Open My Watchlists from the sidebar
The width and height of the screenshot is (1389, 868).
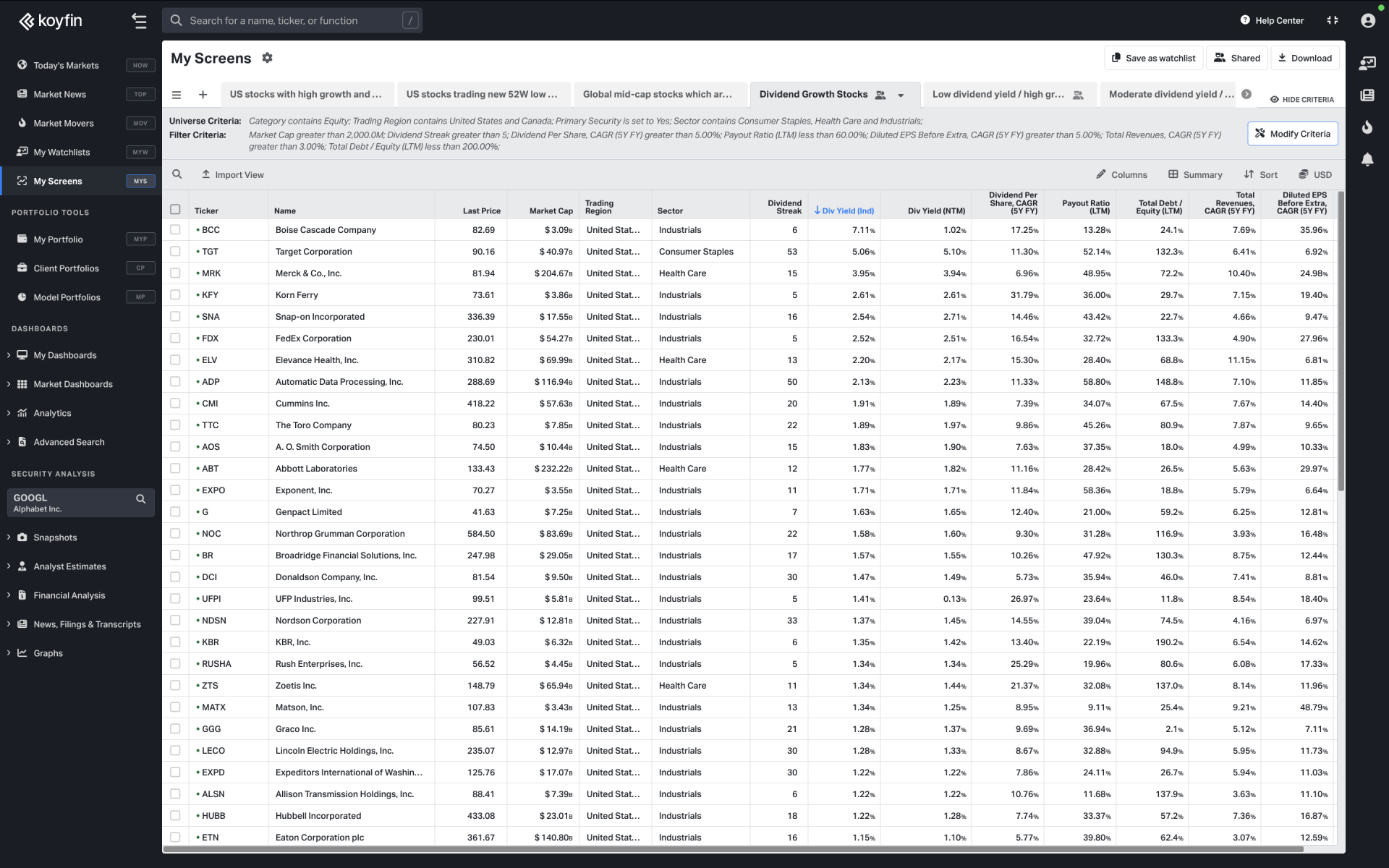coord(61,152)
